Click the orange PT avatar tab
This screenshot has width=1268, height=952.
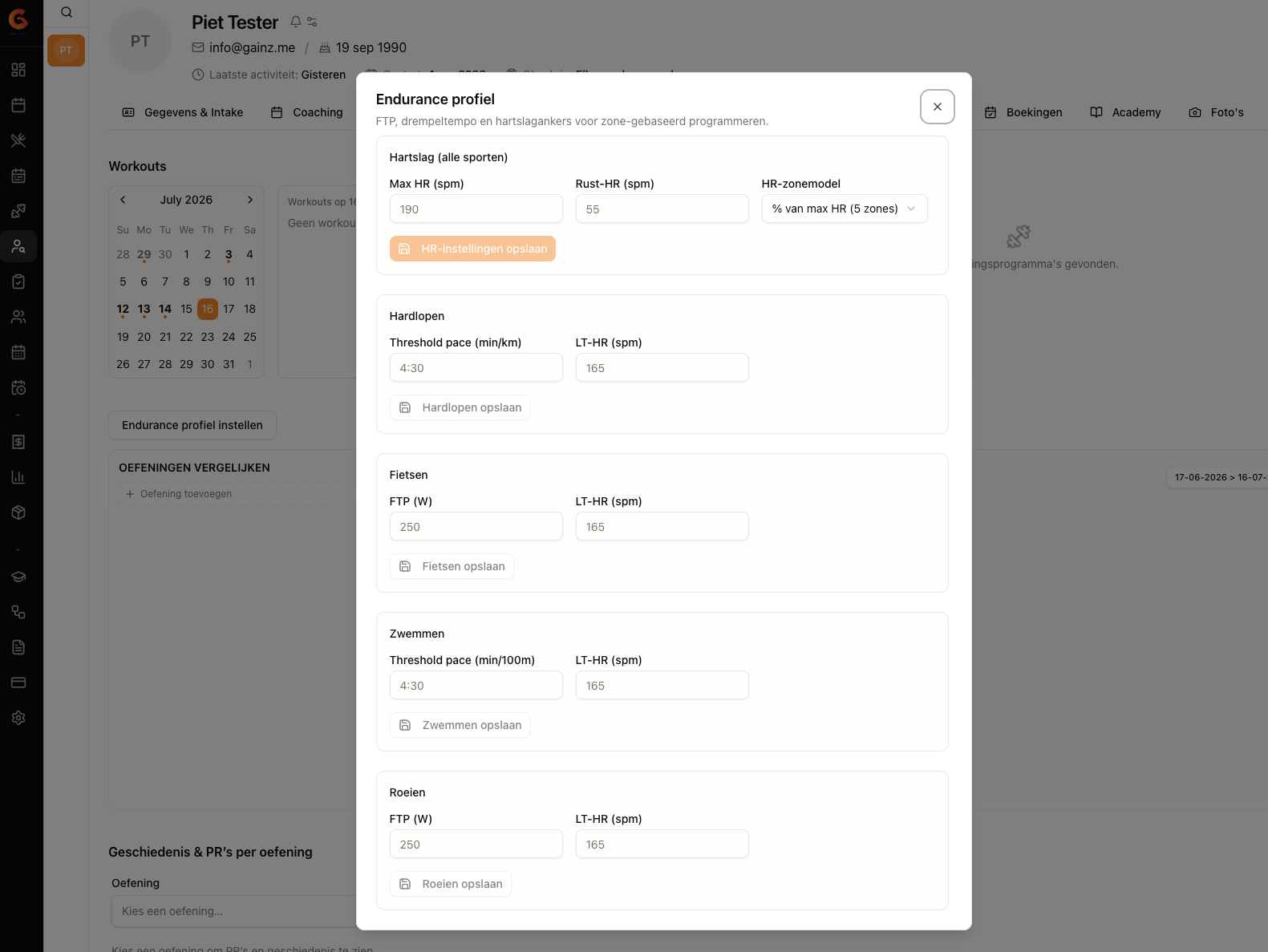(x=66, y=51)
